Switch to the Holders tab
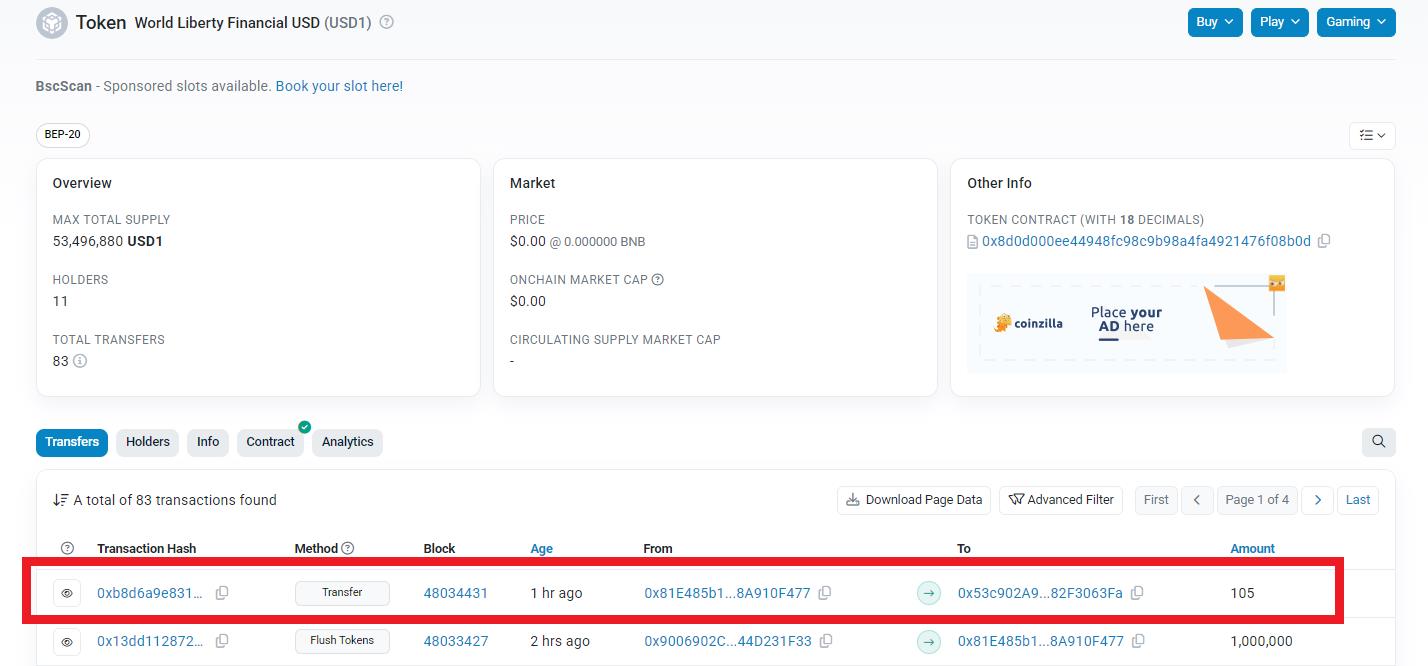Image resolution: width=1428 pixels, height=666 pixels. pos(148,442)
